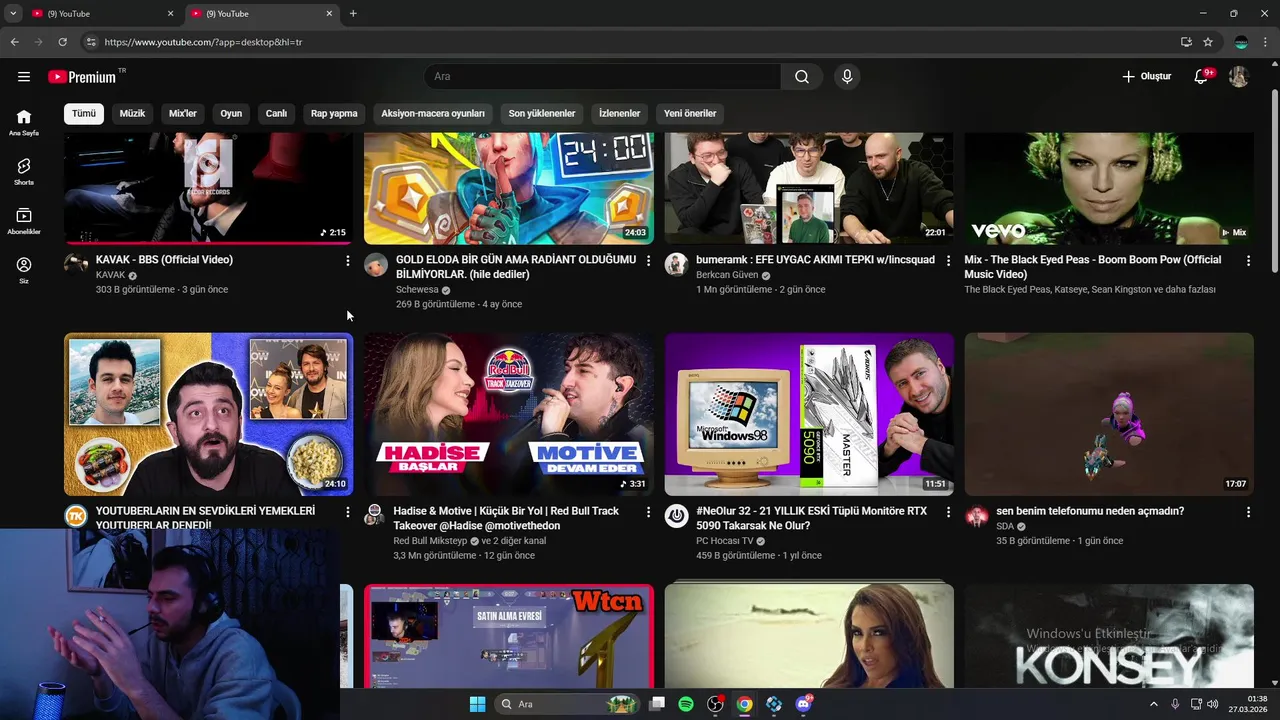Open Spotify from the taskbar
This screenshot has height=720, width=1280.
[686, 704]
